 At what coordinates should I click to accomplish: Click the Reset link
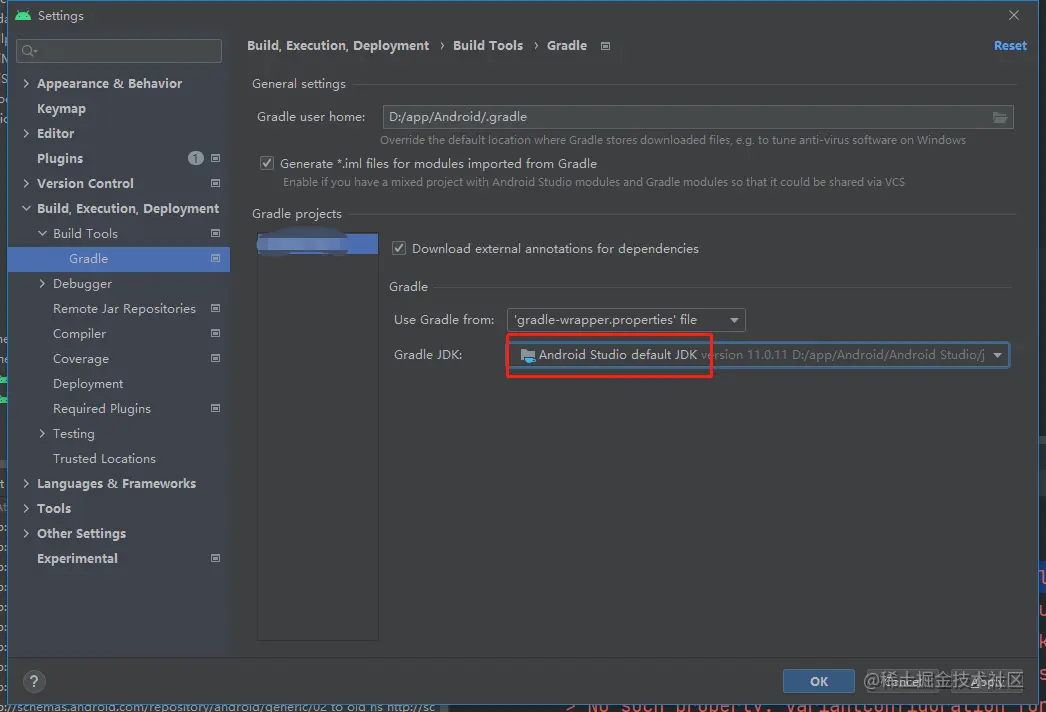tap(1010, 46)
